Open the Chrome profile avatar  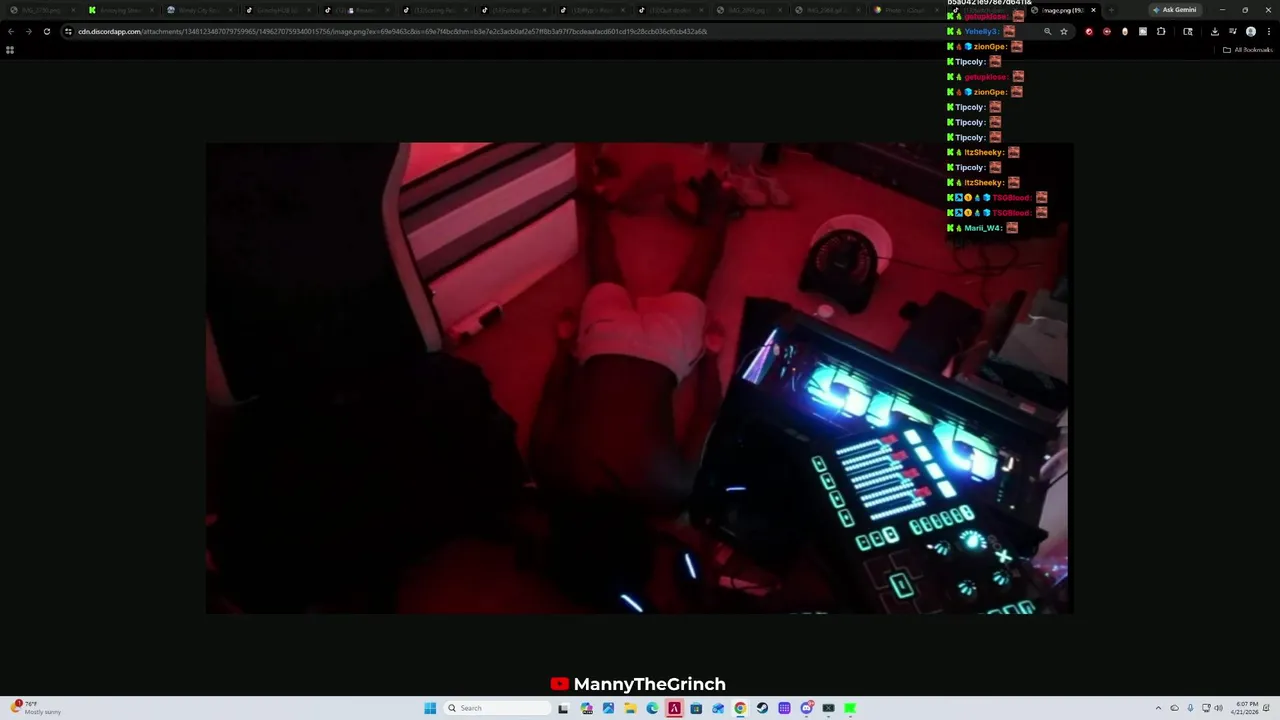[x=1251, y=31]
